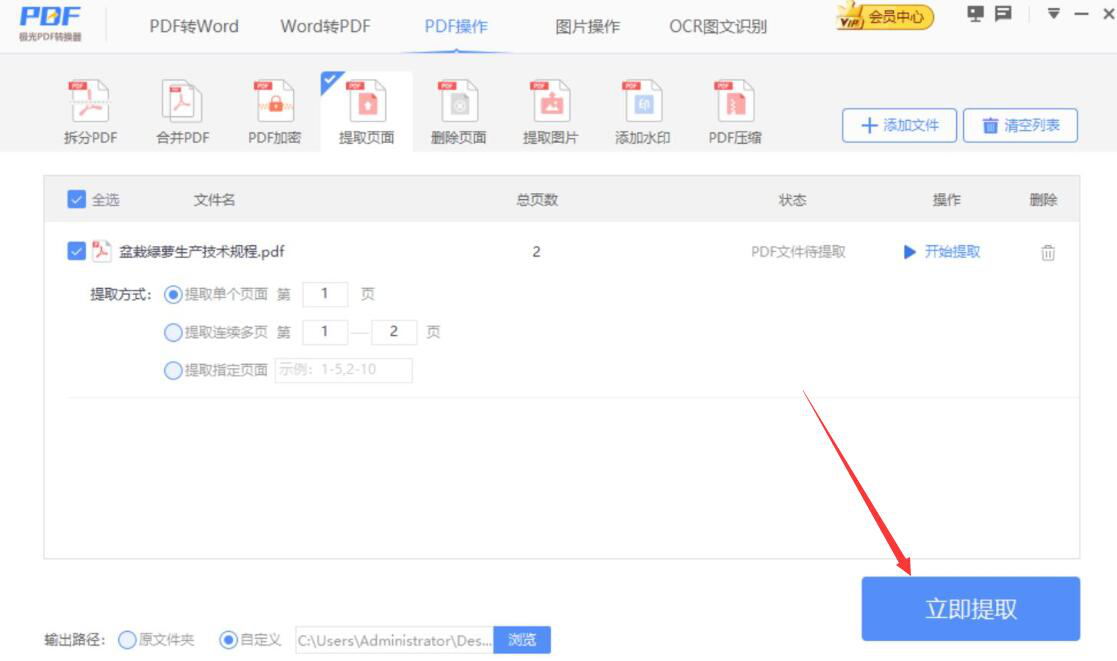
Task: Select 提取指定页面 radio option
Action: point(173,371)
